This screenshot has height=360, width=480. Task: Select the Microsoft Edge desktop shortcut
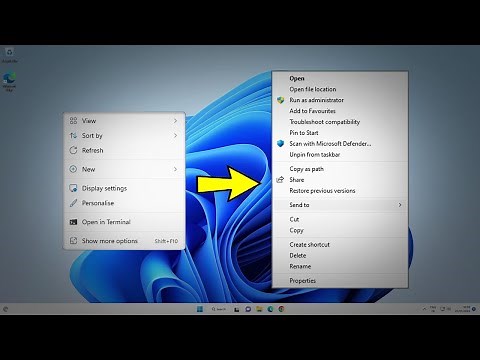tap(9, 82)
